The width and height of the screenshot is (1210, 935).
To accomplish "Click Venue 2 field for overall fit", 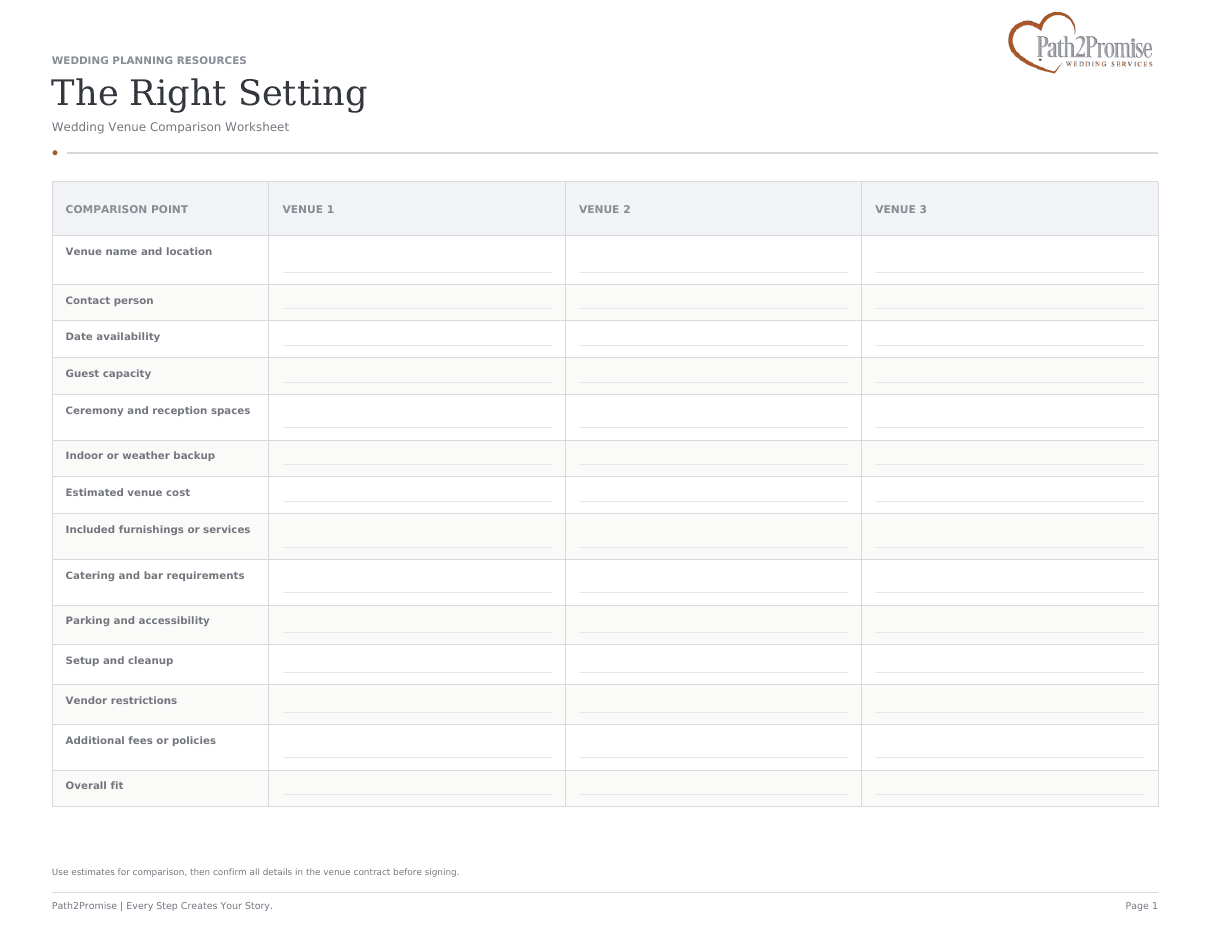I will pyautogui.click(x=713, y=788).
